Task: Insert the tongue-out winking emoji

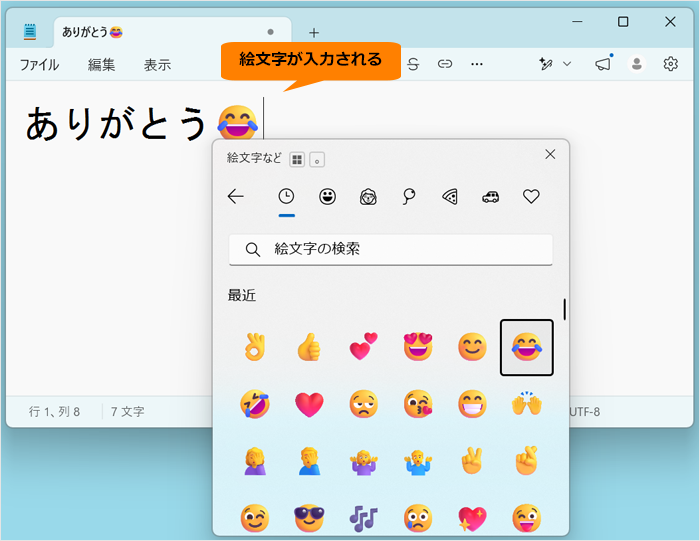Action: (527, 518)
